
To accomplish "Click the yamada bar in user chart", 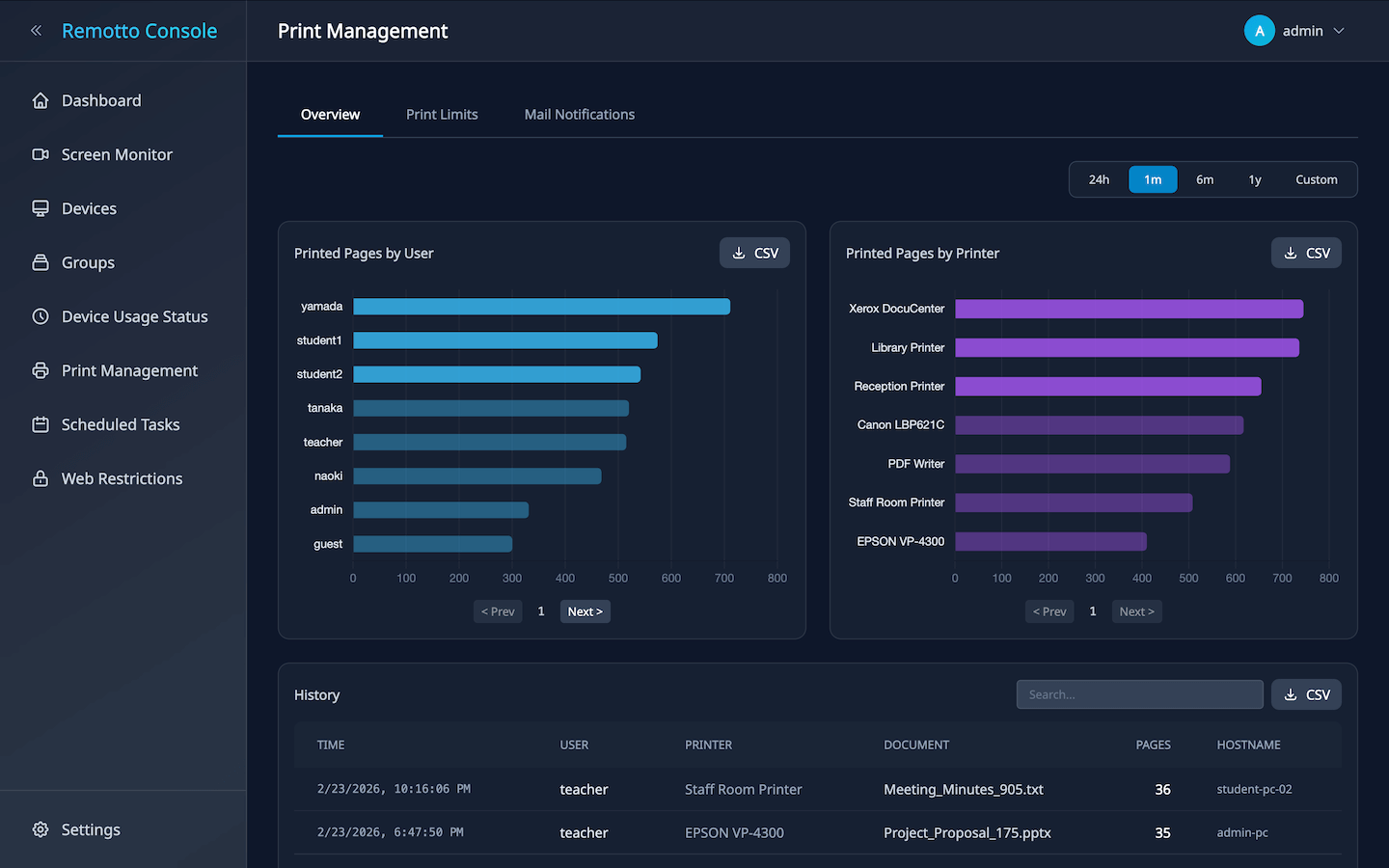I will tap(542, 307).
